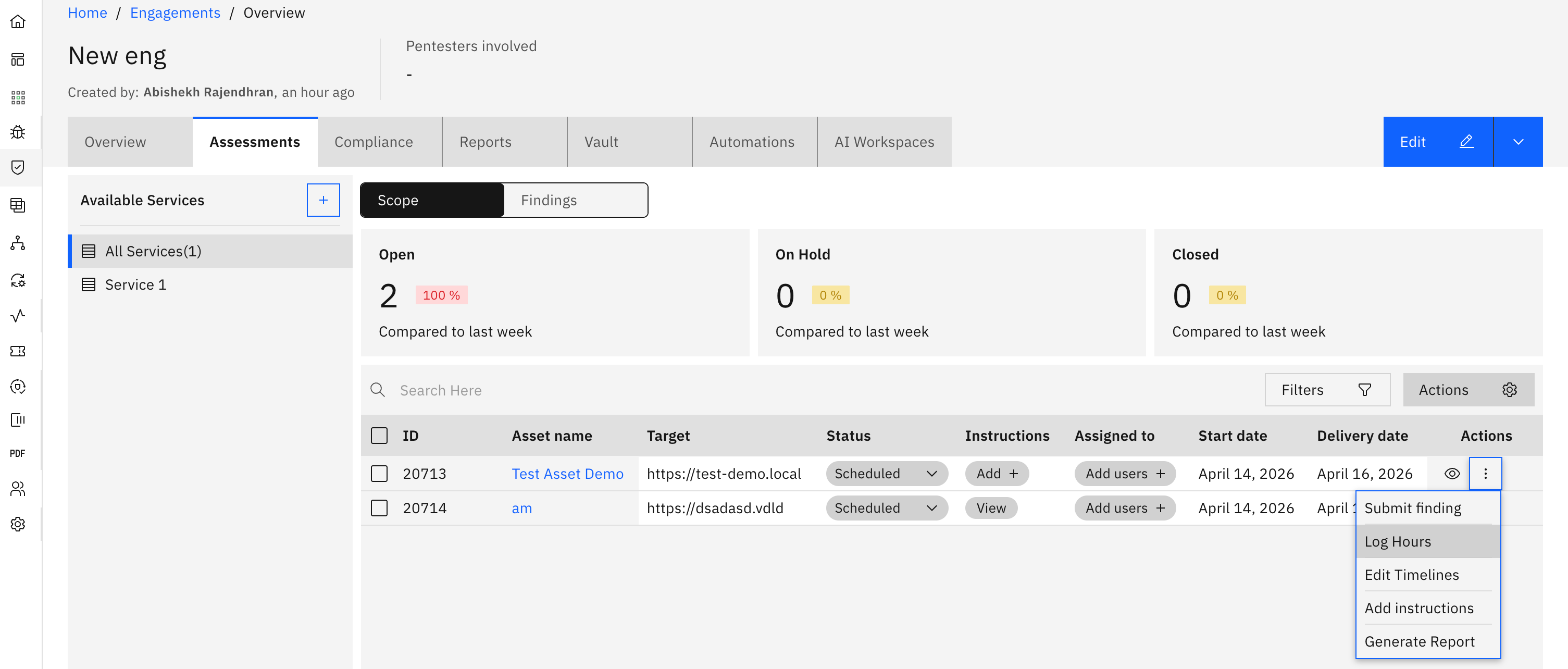Open the ticket sidebar icon
The image size is (1568, 669).
point(18,351)
